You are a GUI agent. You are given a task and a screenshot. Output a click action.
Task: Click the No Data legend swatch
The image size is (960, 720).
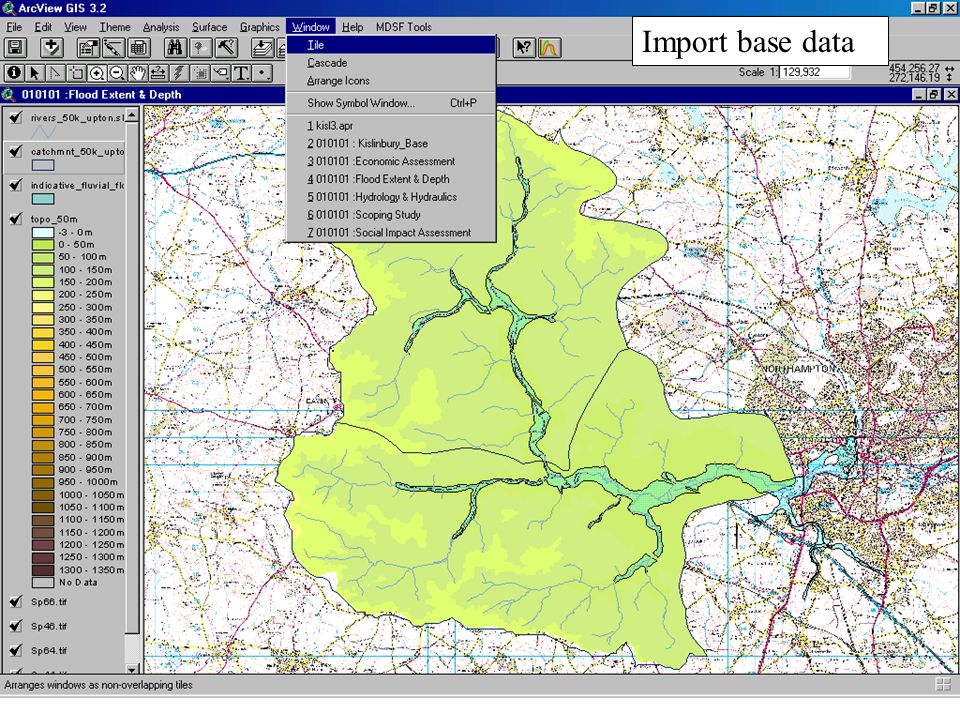click(x=43, y=582)
